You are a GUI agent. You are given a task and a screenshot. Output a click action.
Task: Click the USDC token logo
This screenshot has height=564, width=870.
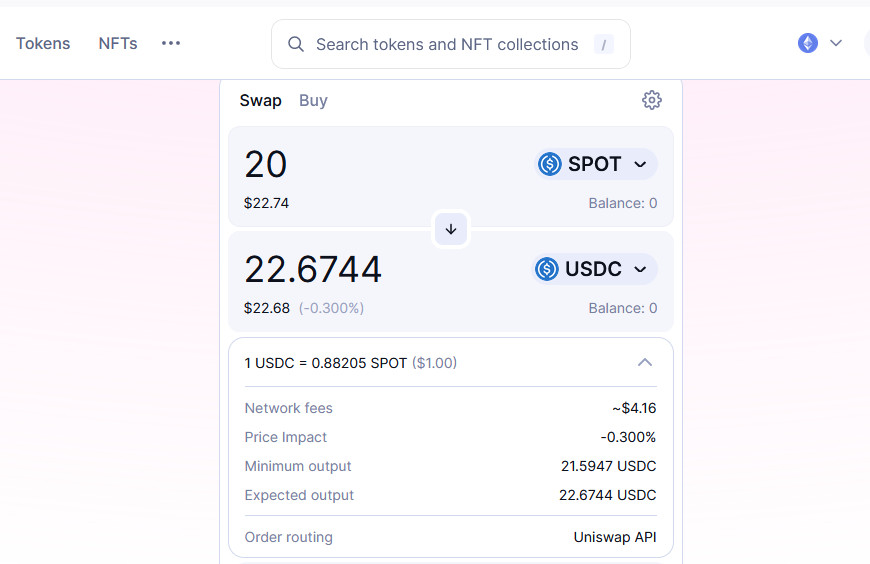coord(547,269)
